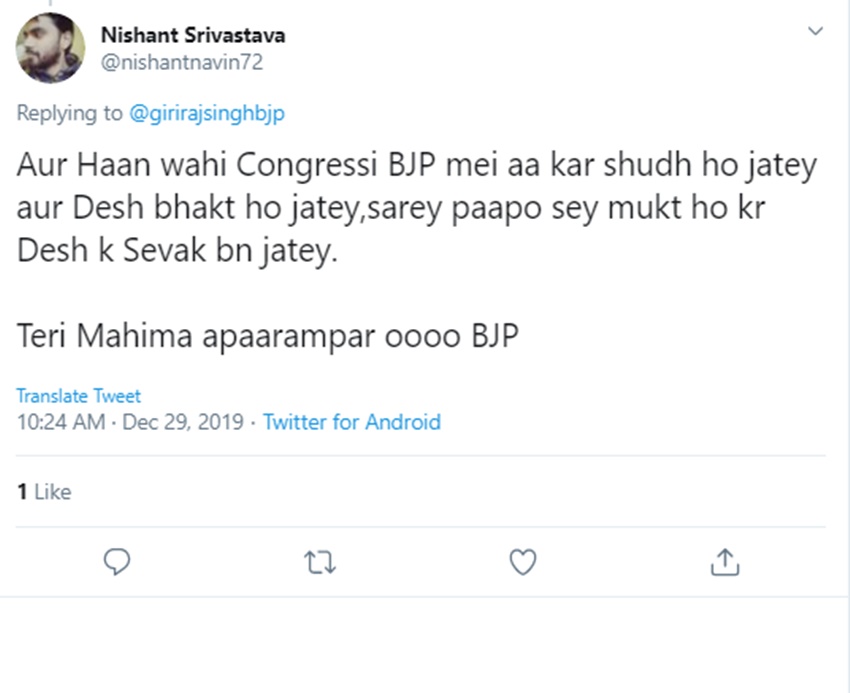Click Translate Tweet
This screenshot has width=850, height=693.
78,396
